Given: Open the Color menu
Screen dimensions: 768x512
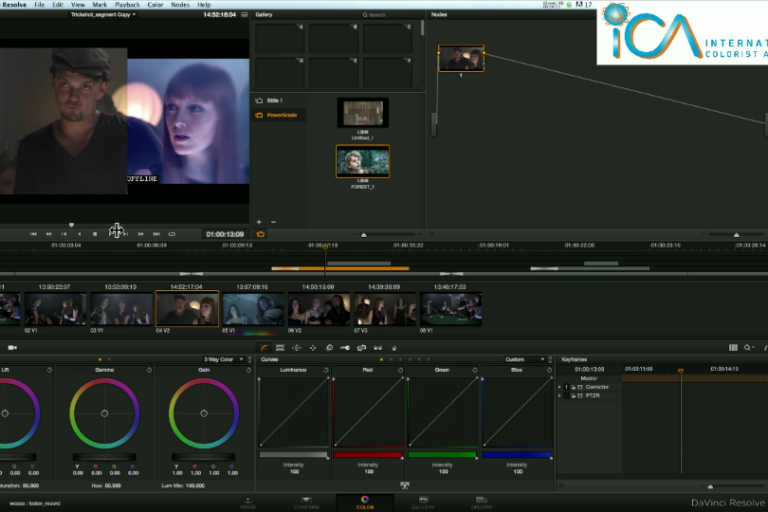Looking at the screenshot, I should [155, 4].
